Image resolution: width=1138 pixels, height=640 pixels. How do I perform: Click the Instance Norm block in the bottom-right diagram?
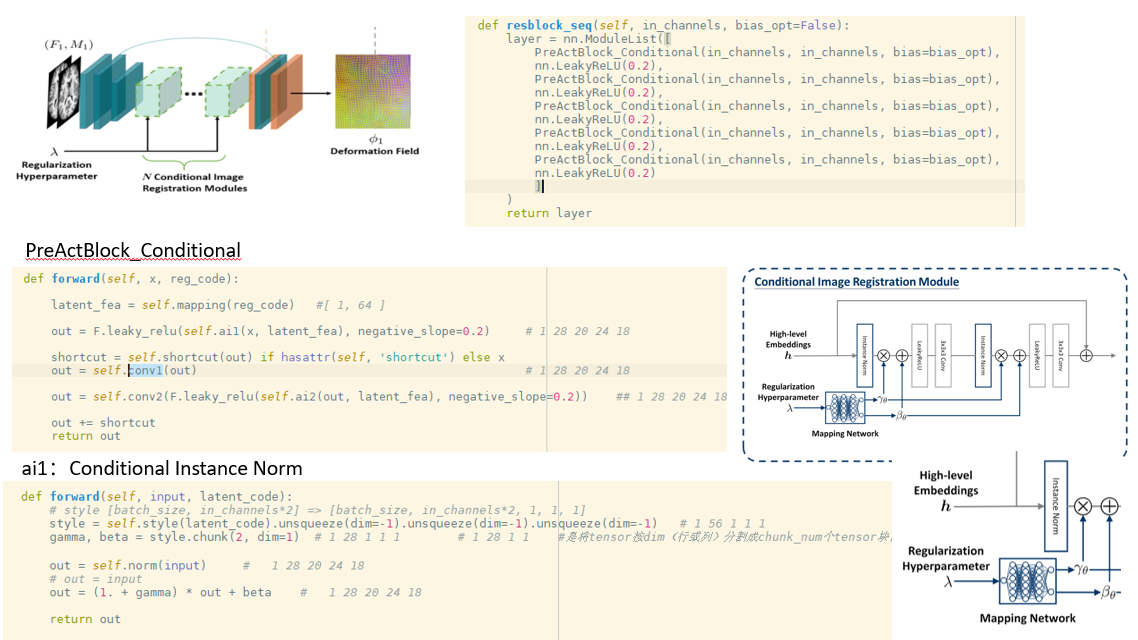point(1056,506)
